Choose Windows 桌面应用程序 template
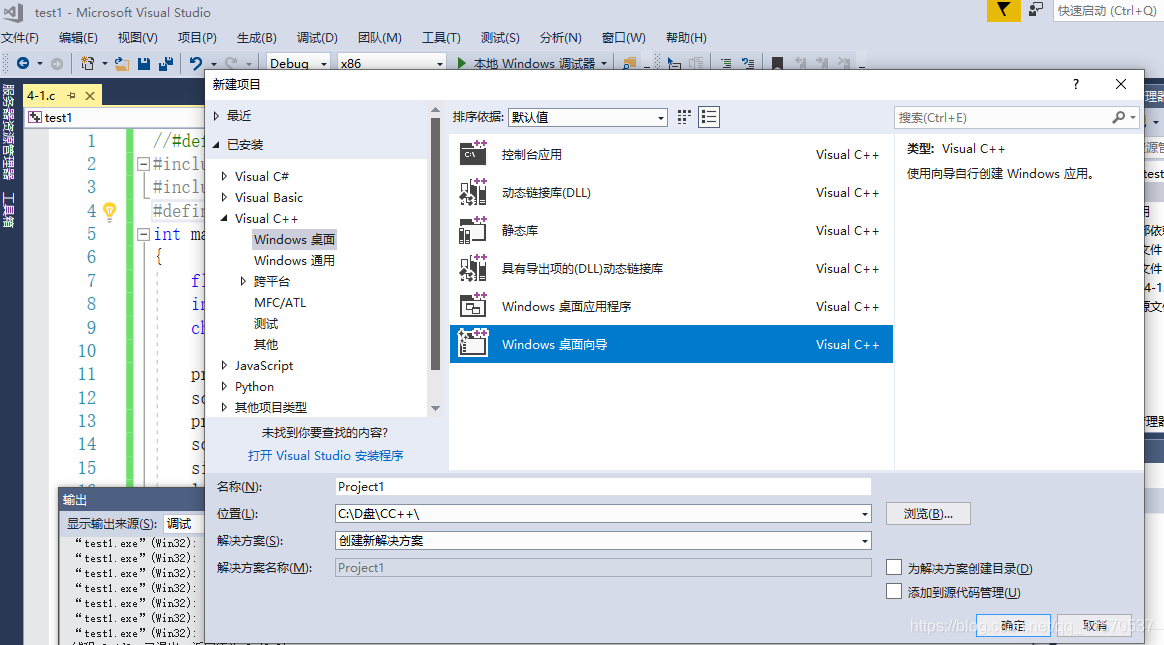Image resolution: width=1164 pixels, height=645 pixels. pyautogui.click(x=671, y=306)
